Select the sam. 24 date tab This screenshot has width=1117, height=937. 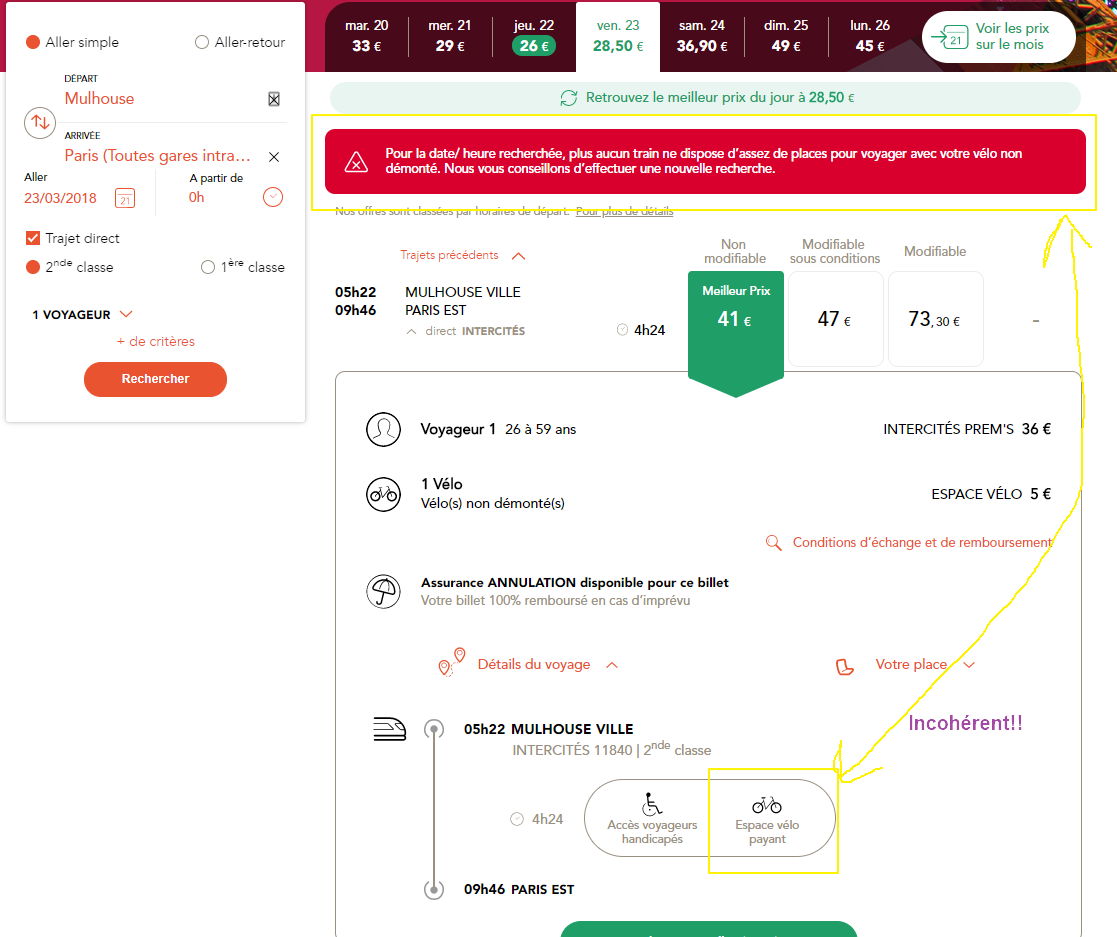point(702,36)
